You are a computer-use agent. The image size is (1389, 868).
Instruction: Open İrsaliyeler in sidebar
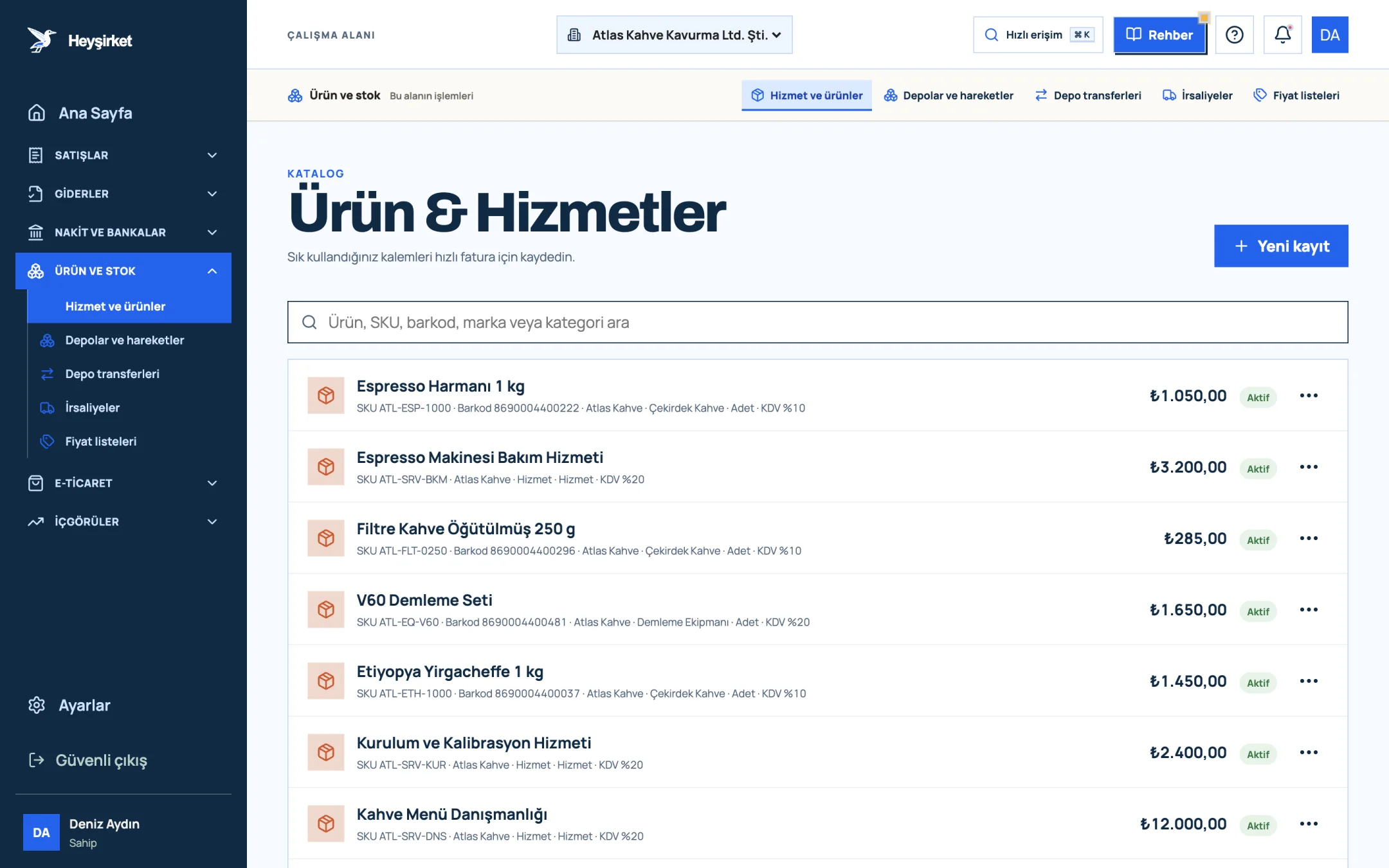click(x=129, y=408)
